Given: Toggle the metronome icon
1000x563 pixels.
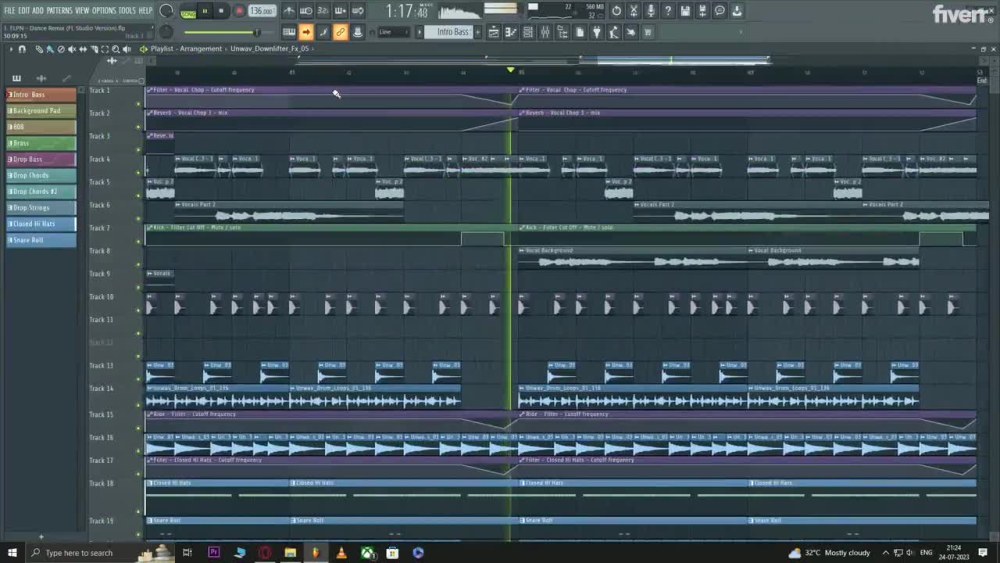Looking at the screenshot, I should click(289, 11).
